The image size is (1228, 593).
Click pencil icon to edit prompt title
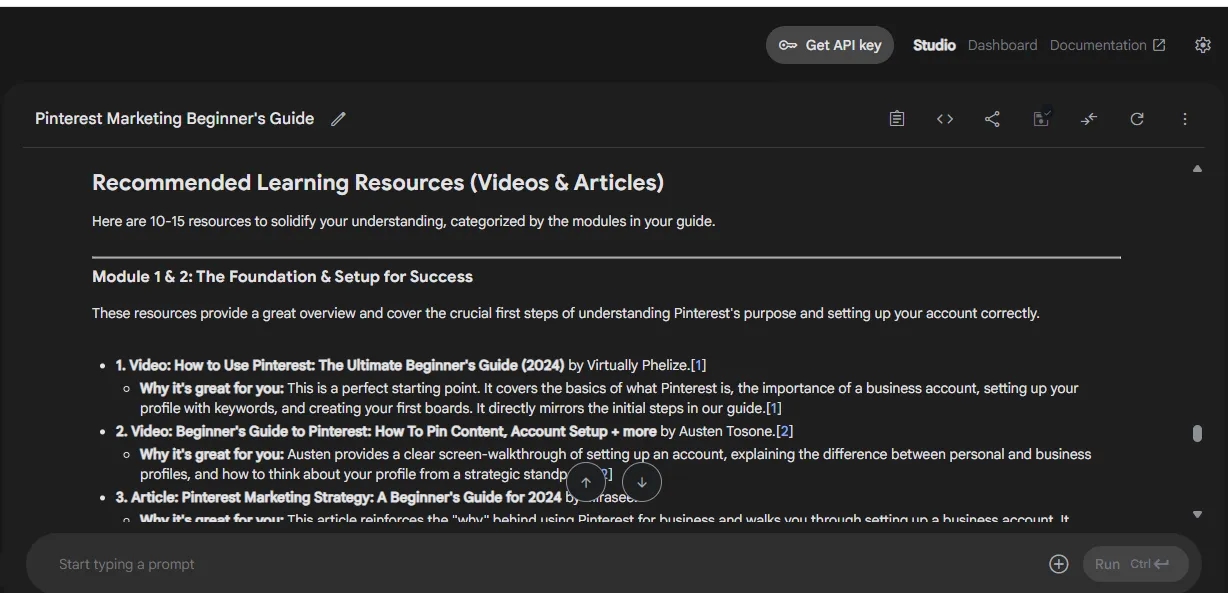(x=338, y=119)
